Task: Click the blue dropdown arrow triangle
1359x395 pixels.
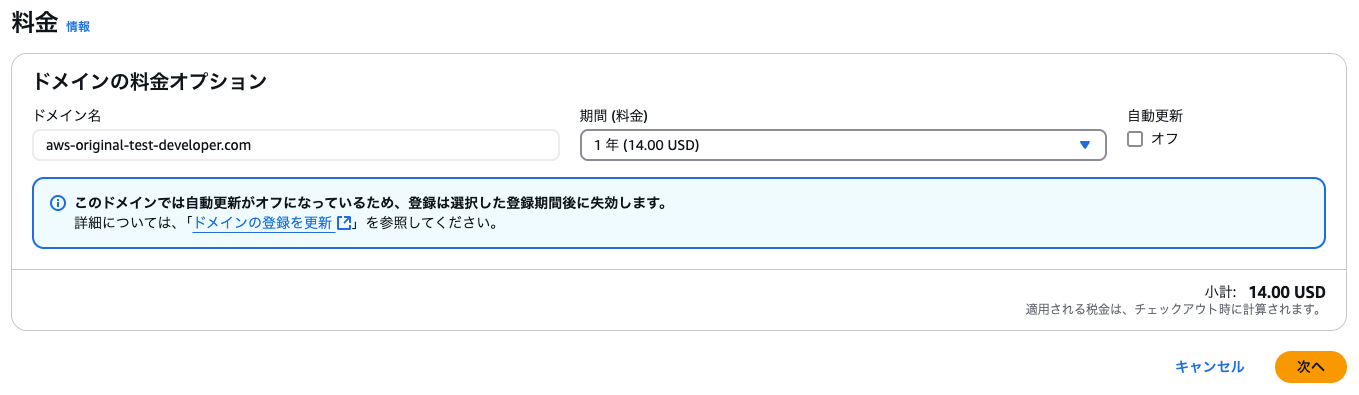Action: click(1085, 145)
